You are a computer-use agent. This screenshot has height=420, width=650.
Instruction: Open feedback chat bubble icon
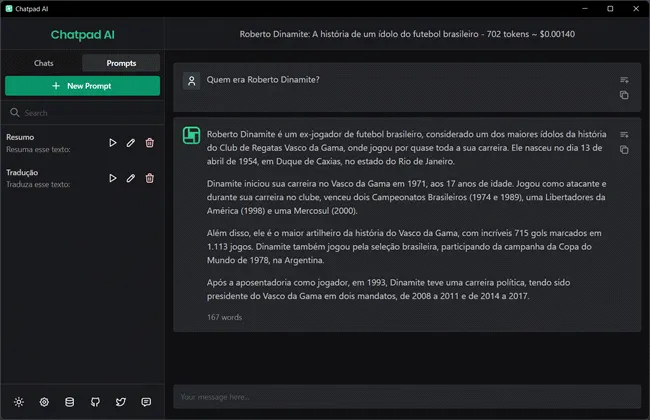pos(146,402)
